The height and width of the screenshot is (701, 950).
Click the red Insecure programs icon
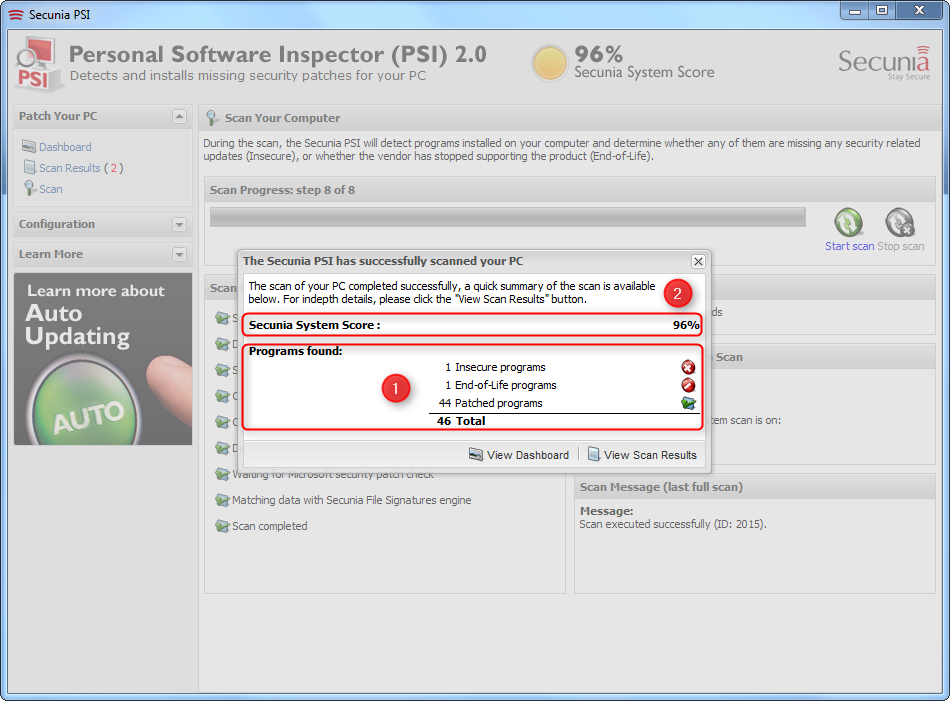[688, 367]
